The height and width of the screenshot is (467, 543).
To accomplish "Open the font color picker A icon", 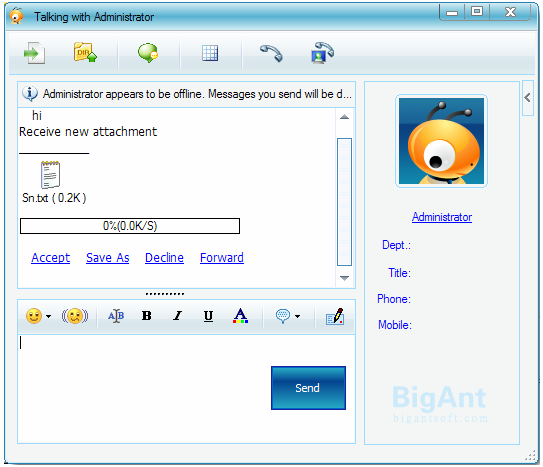I will 240,316.
